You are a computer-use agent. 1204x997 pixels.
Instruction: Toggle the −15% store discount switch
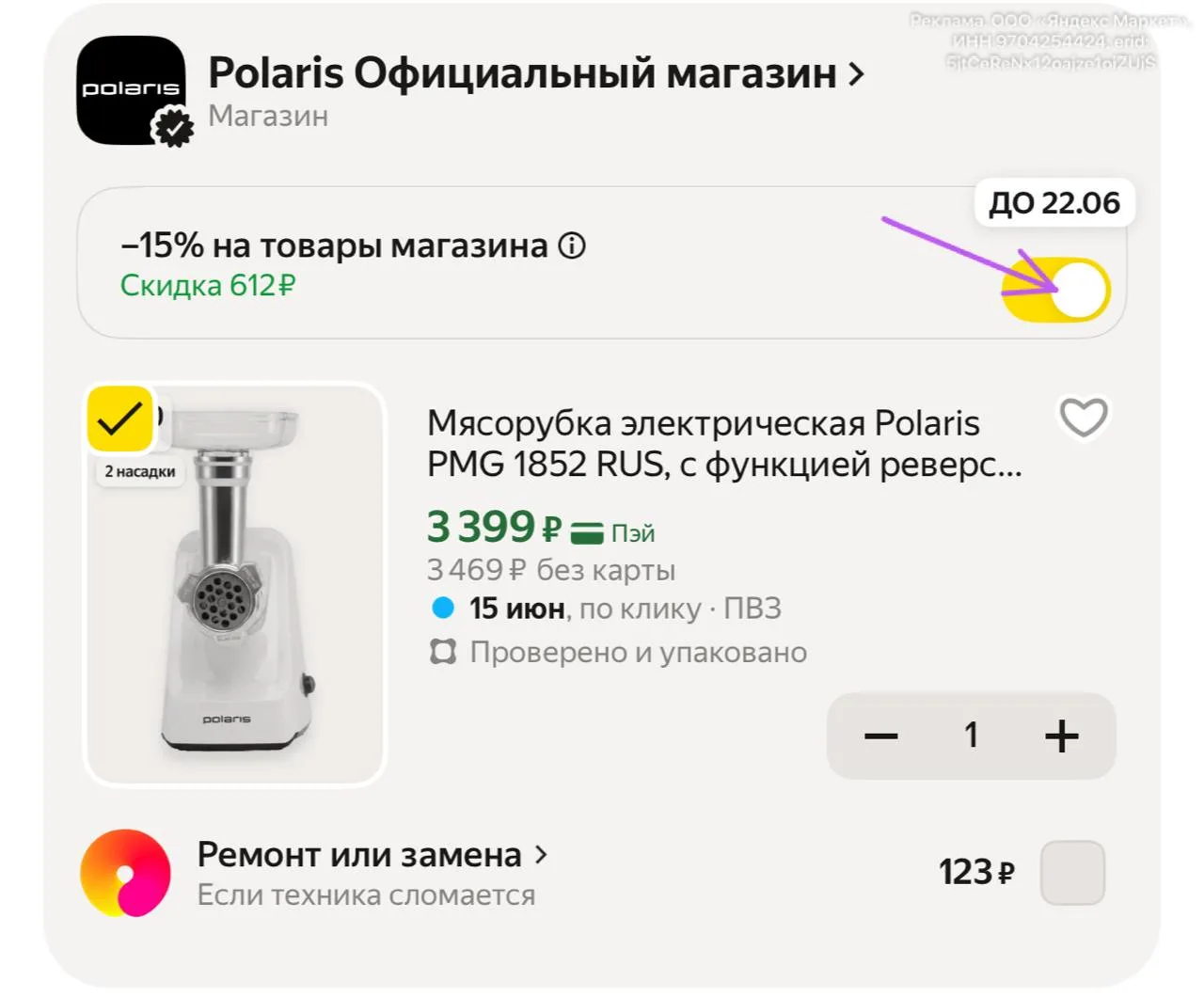click(x=1055, y=290)
